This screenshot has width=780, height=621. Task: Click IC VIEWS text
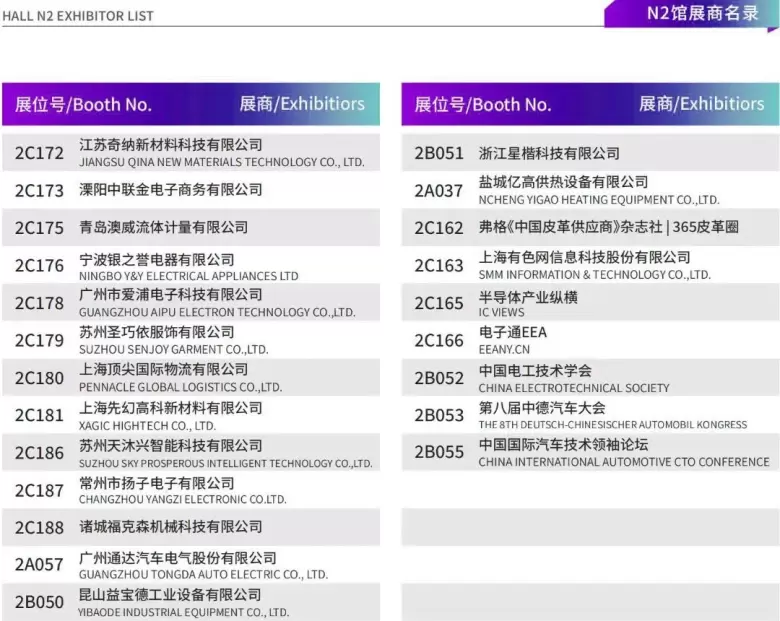[x=501, y=312]
